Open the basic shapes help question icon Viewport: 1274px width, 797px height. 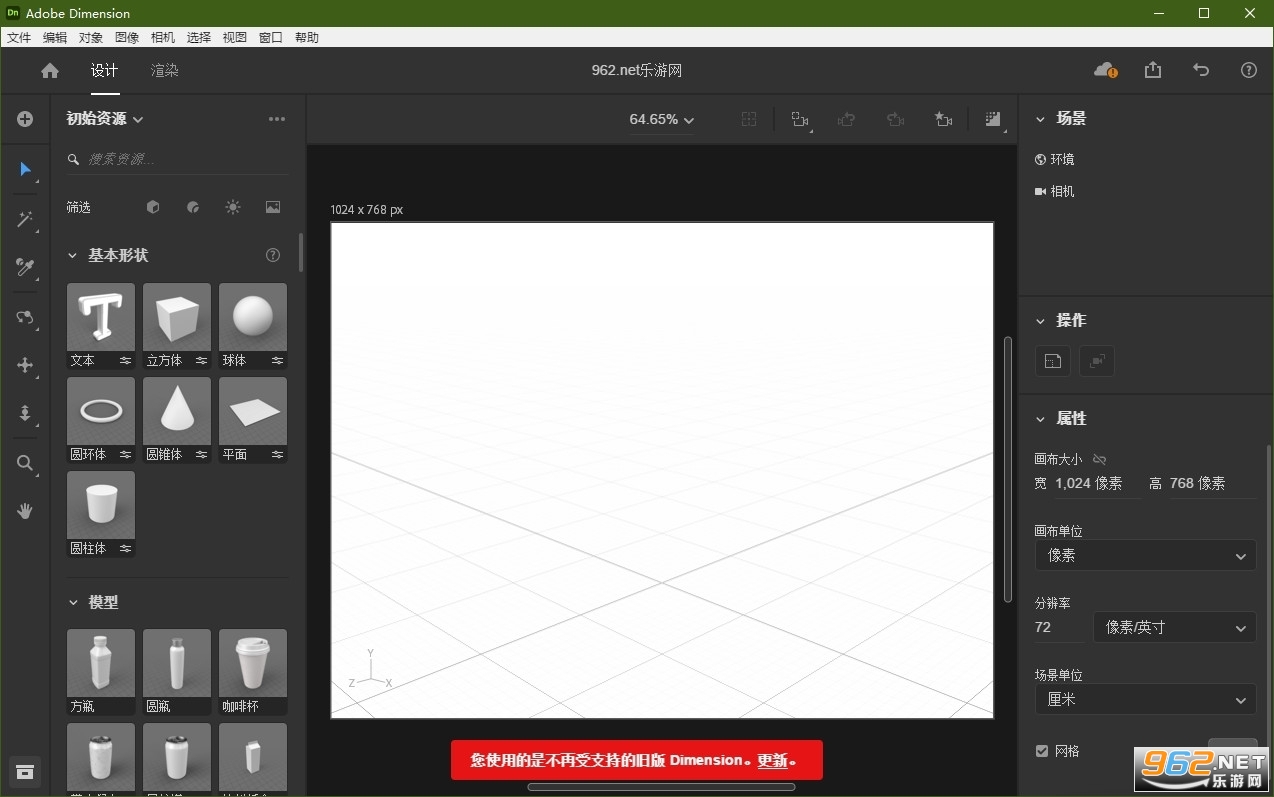pyautogui.click(x=273, y=255)
